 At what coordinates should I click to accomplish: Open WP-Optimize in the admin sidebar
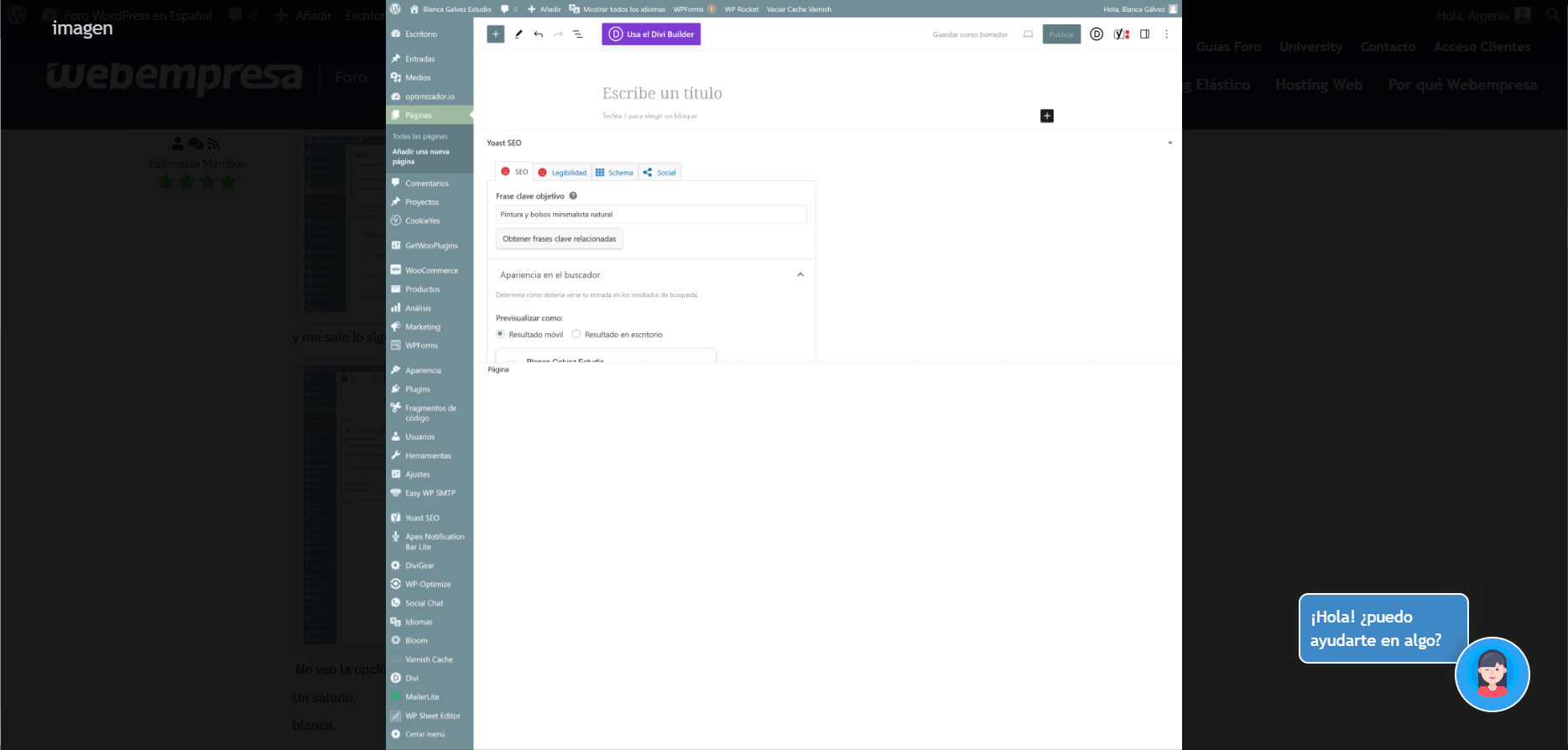pyautogui.click(x=430, y=584)
